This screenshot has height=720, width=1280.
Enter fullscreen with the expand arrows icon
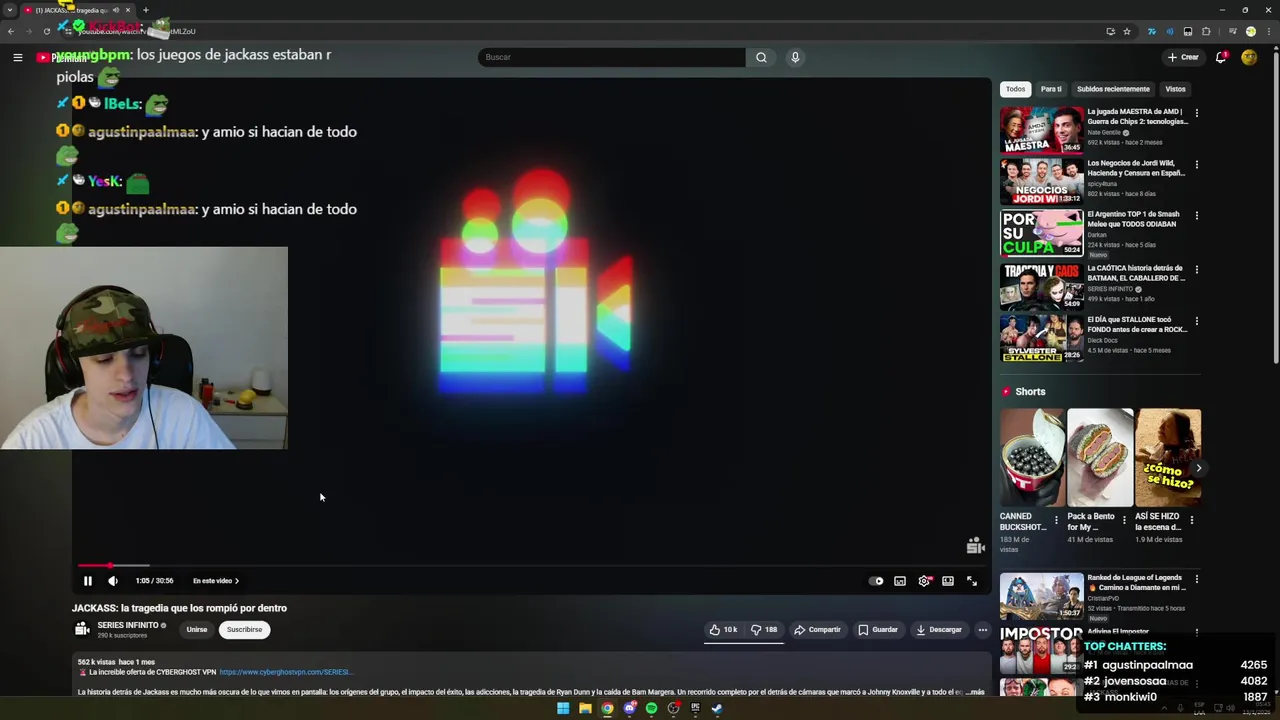point(972,581)
